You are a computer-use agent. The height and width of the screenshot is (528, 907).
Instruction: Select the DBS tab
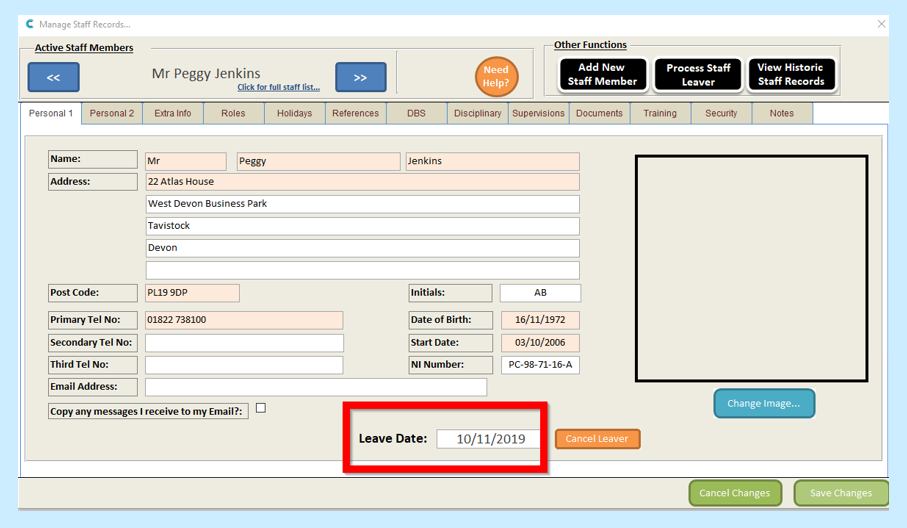click(x=416, y=114)
